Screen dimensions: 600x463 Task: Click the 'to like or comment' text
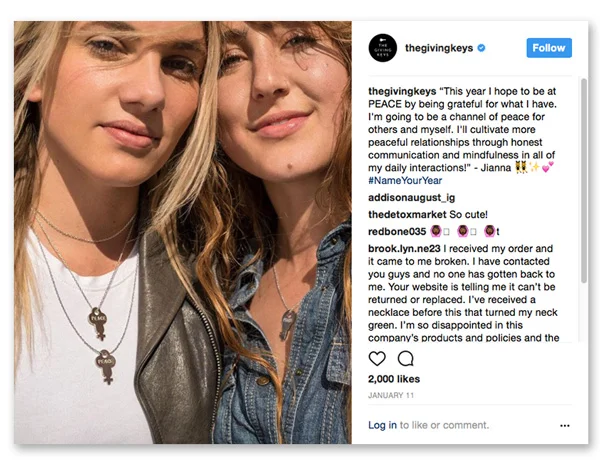pyautogui.click(x=444, y=425)
